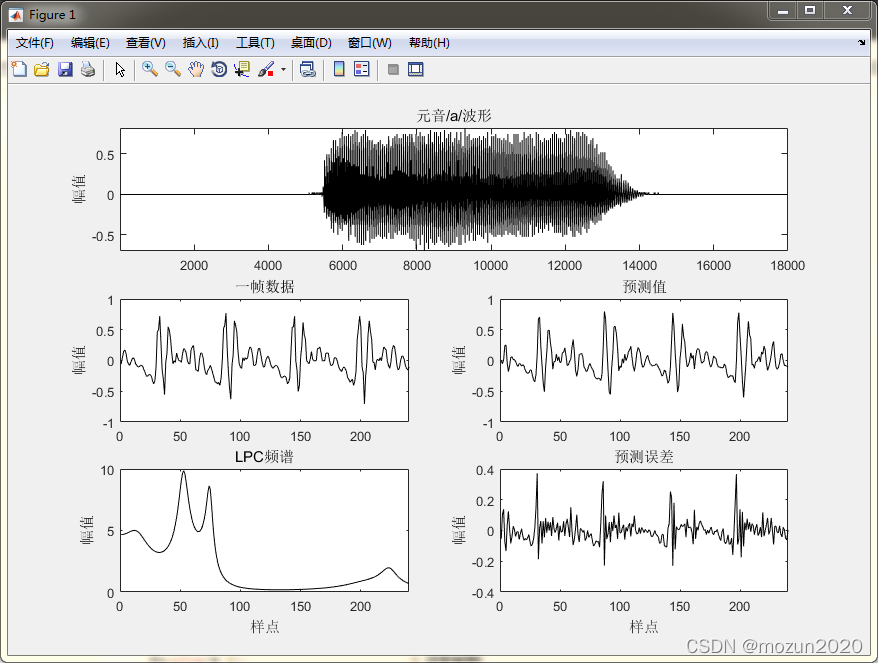Viewport: 878px width, 663px height.
Task: Select the Rotate 3D tool
Action: [x=219, y=69]
